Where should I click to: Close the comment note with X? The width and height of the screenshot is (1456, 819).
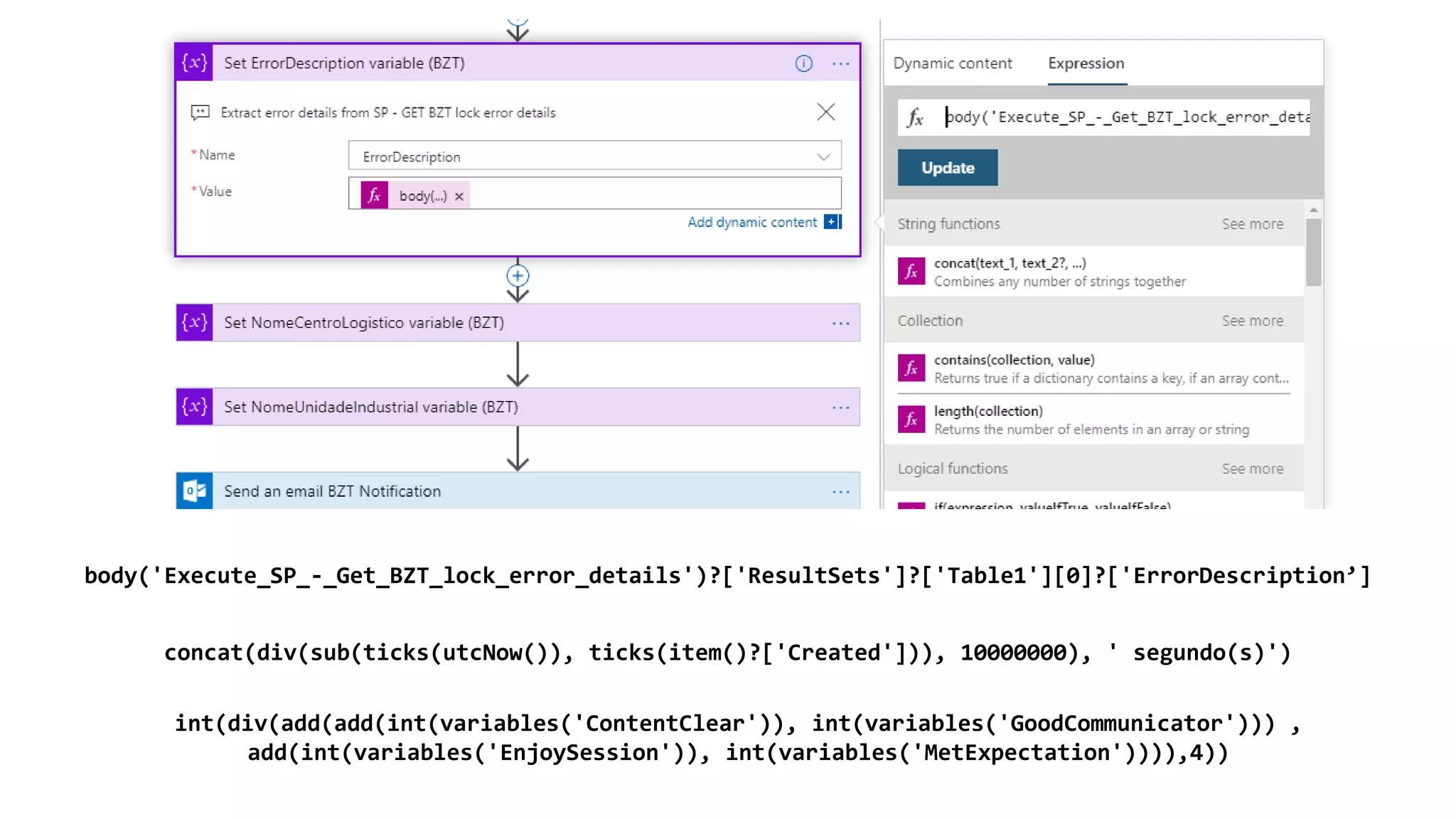click(x=825, y=112)
